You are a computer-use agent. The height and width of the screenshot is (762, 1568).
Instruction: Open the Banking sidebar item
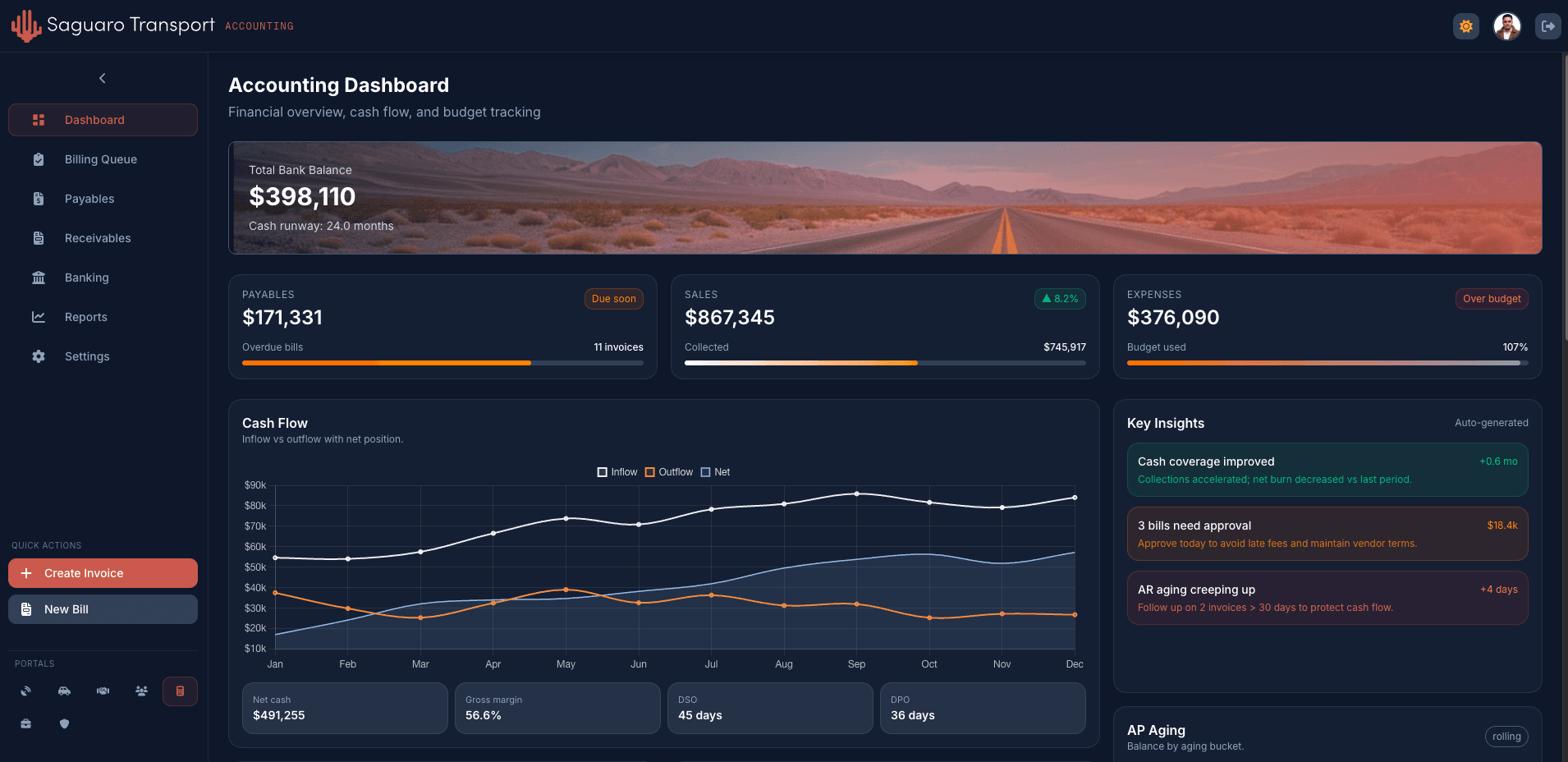pyautogui.click(x=87, y=278)
